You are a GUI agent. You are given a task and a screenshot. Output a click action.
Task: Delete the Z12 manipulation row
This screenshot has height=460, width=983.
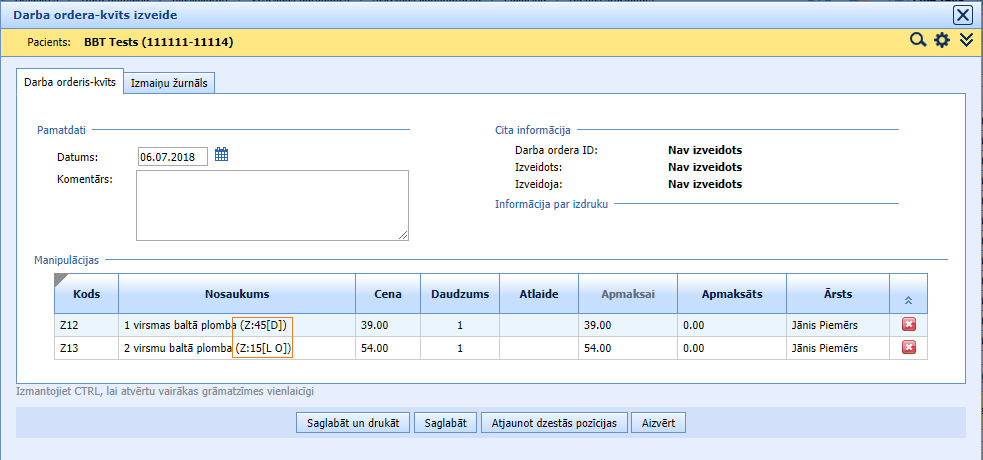[909, 325]
